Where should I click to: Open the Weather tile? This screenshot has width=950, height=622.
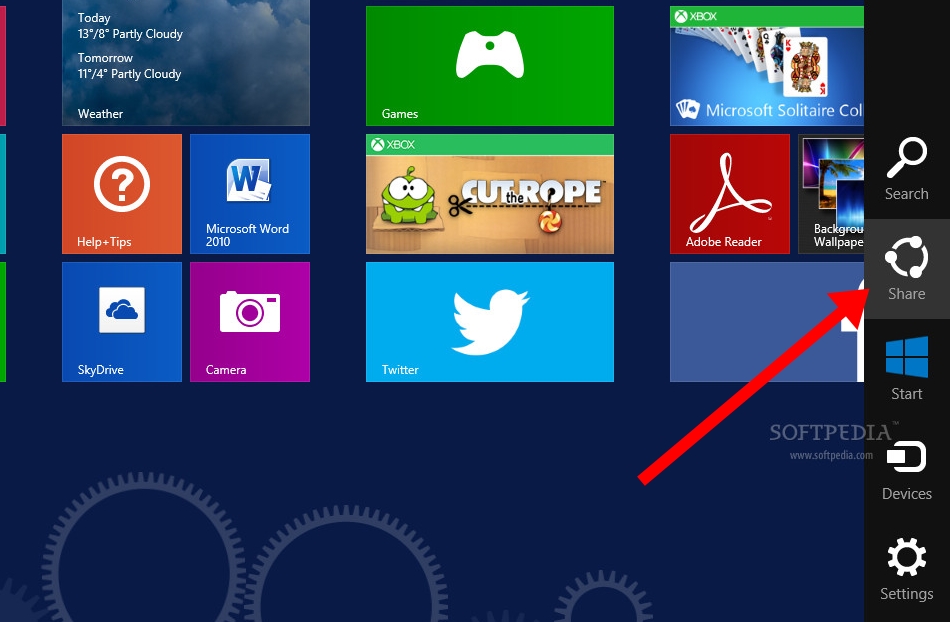(x=186, y=63)
